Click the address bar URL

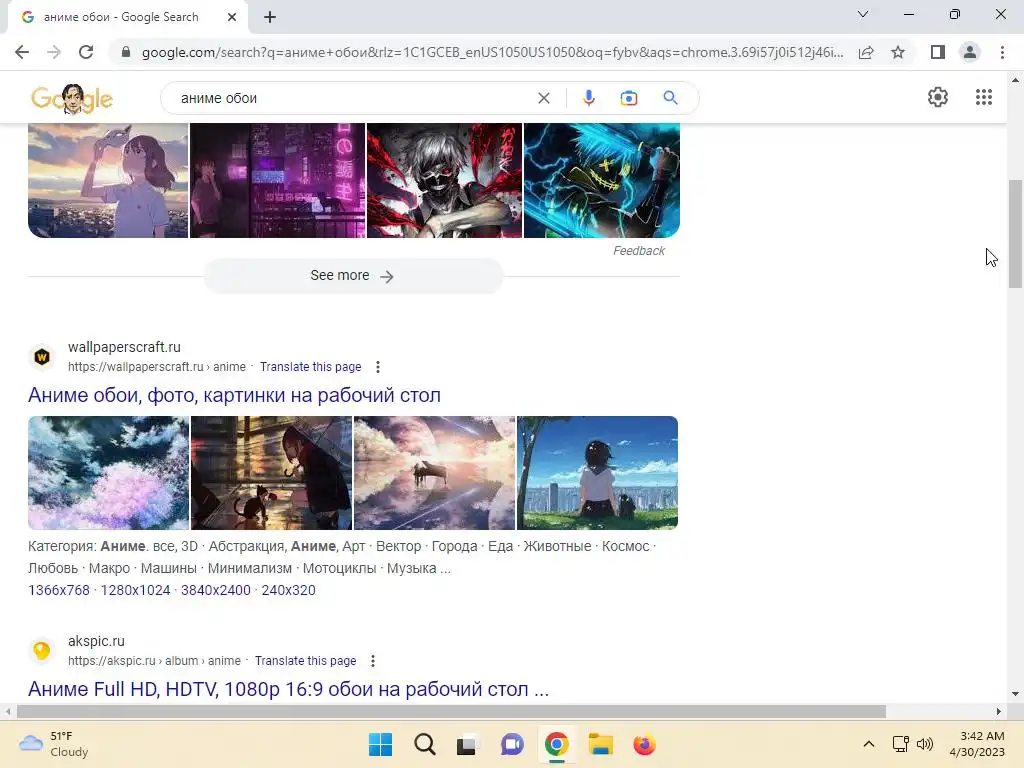click(x=492, y=52)
